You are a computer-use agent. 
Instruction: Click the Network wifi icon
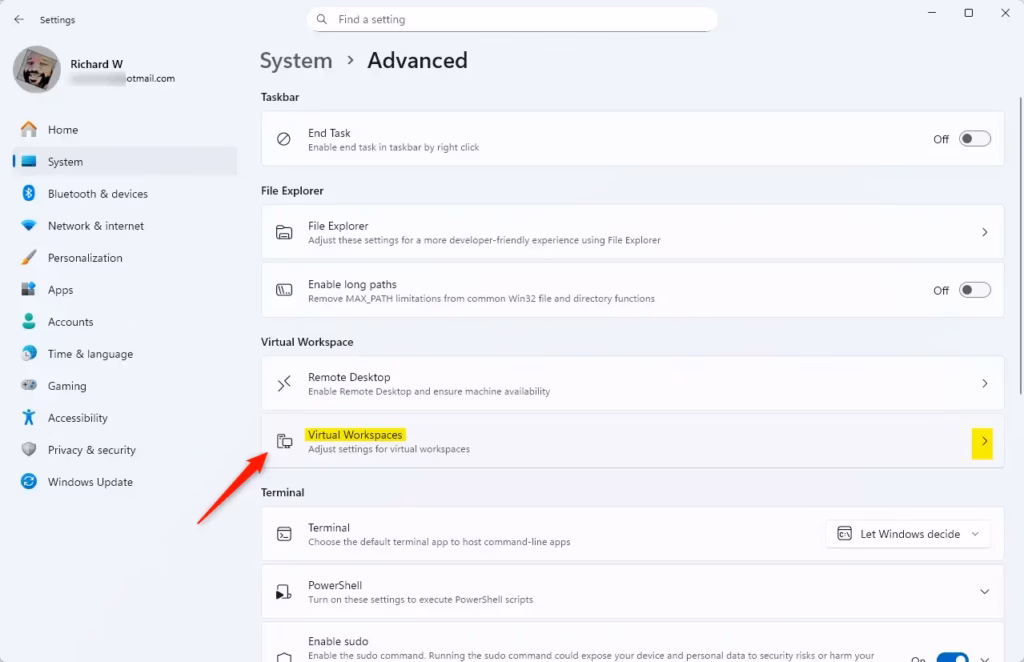[x=29, y=225]
